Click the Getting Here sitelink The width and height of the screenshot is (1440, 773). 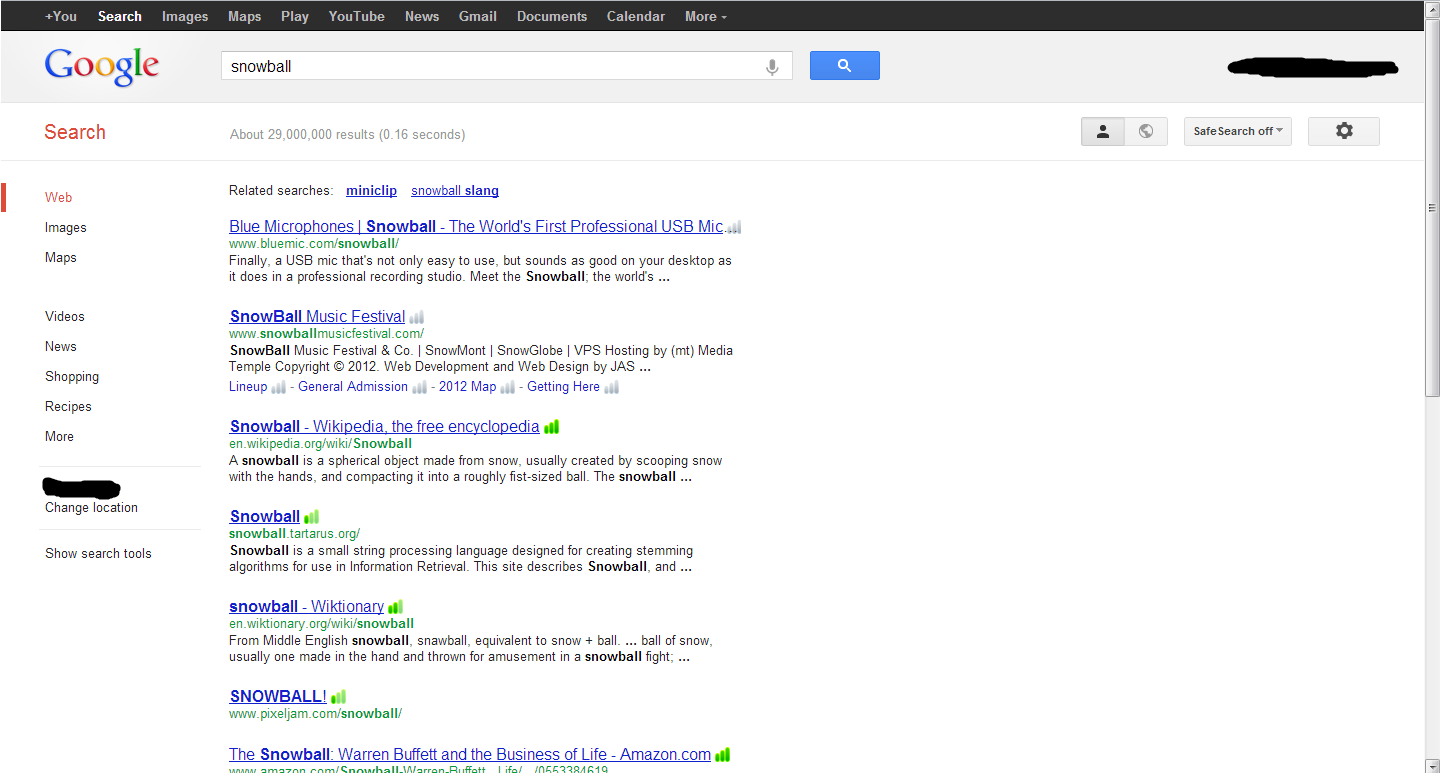(563, 386)
